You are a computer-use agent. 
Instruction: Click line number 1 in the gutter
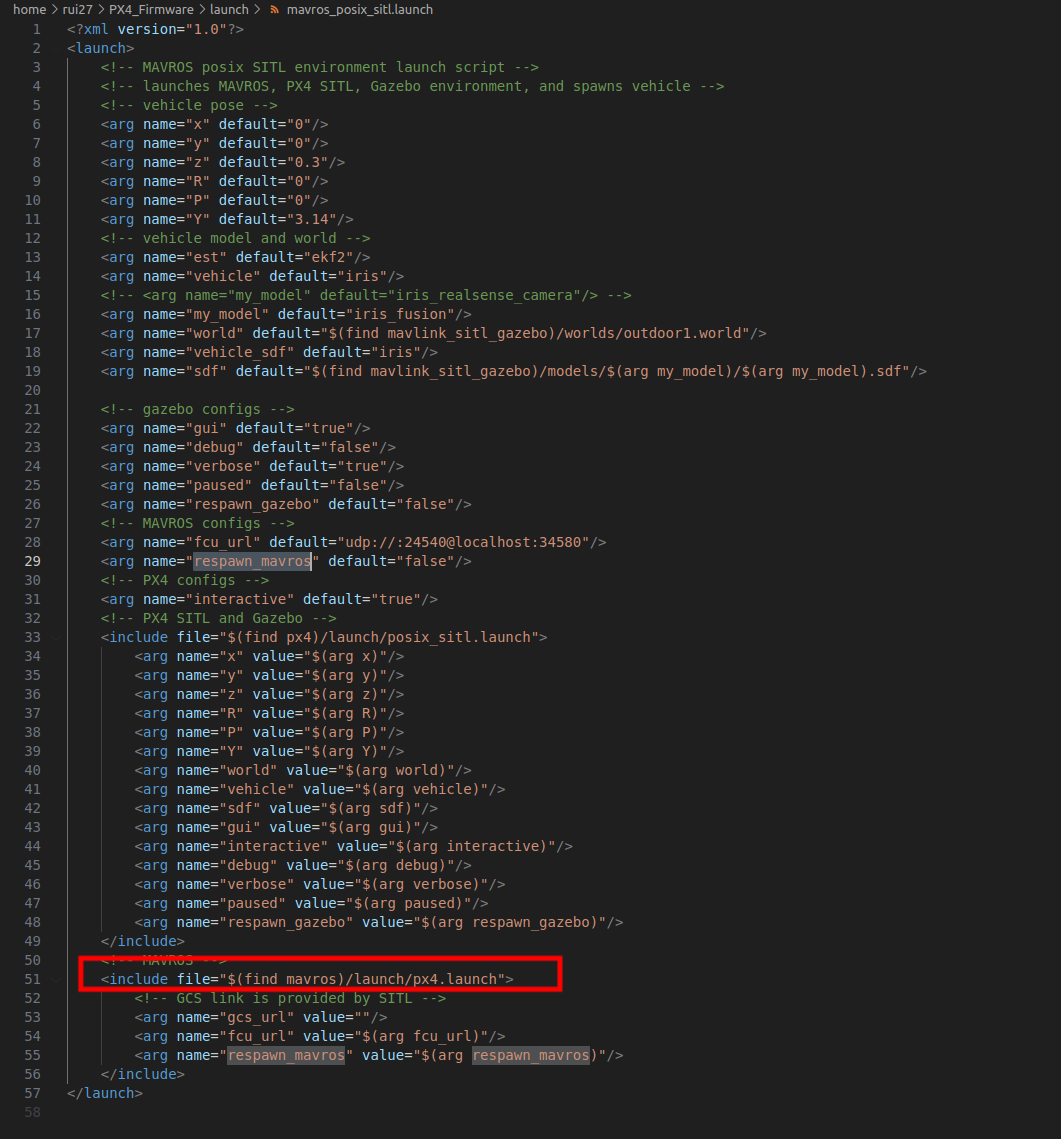coord(36,29)
